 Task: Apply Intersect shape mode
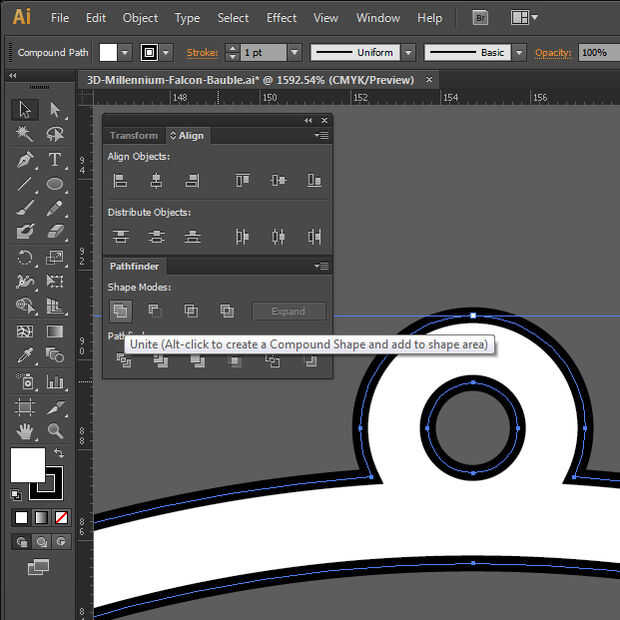[191, 311]
